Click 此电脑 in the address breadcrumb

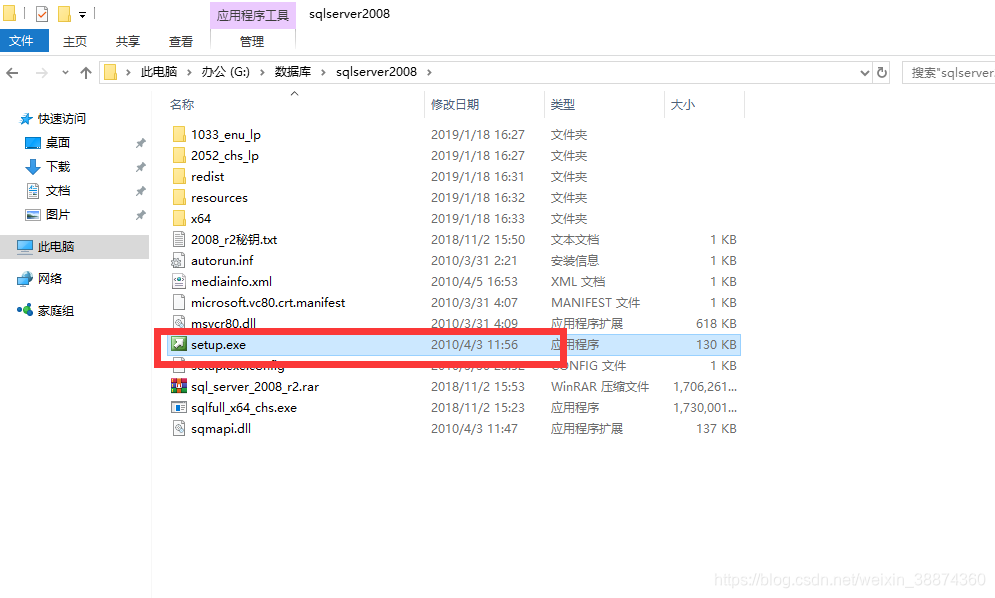pyautogui.click(x=159, y=72)
